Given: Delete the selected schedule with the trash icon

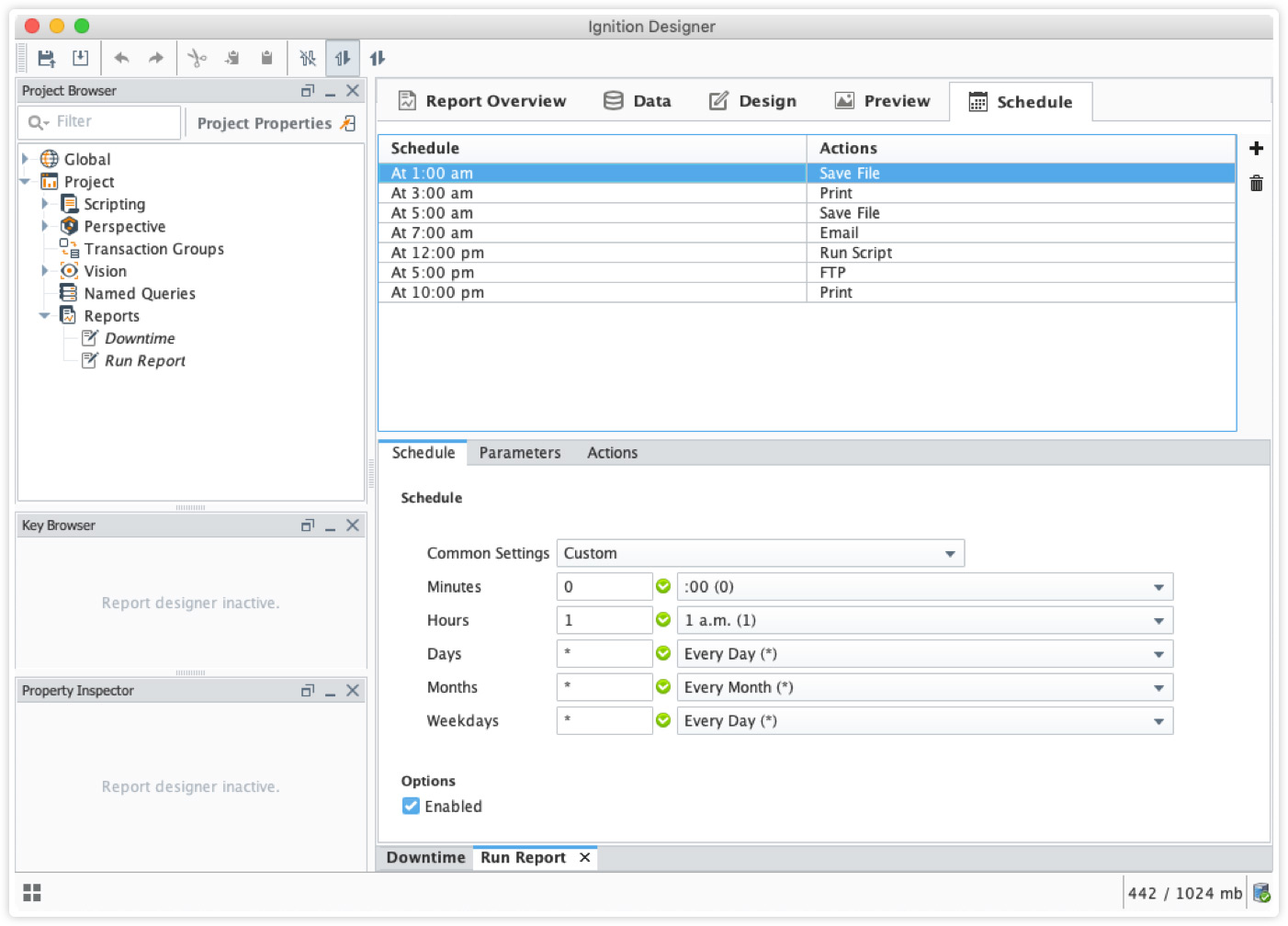Looking at the screenshot, I should [x=1256, y=184].
